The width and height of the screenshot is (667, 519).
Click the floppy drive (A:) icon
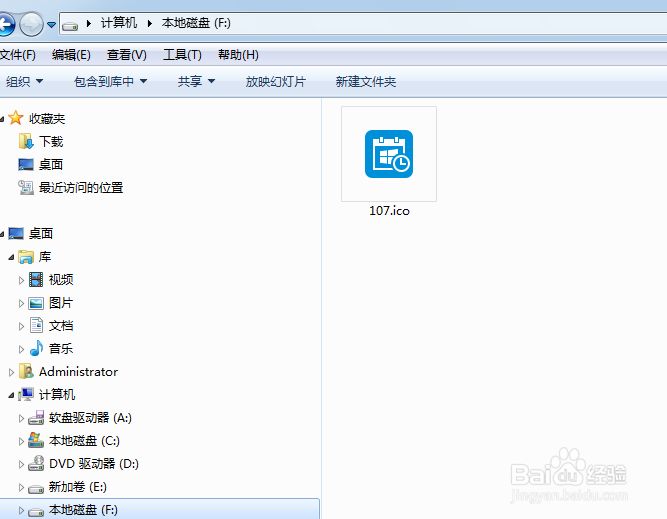pyautogui.click(x=36, y=418)
